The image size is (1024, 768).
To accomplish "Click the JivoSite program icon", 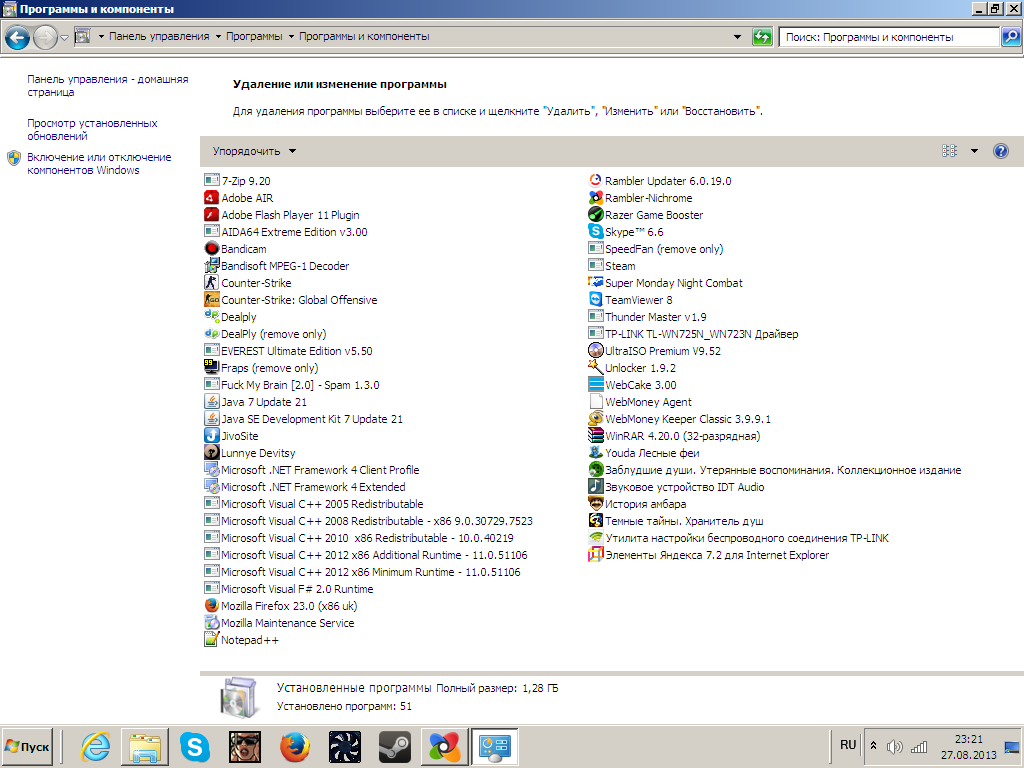I will click(x=211, y=436).
